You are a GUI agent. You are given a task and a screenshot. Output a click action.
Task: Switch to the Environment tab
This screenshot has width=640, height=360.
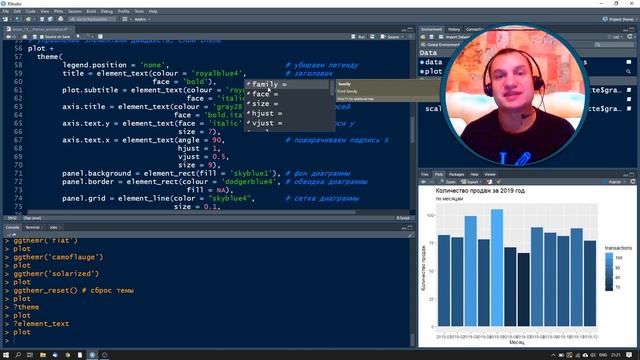coord(431,29)
